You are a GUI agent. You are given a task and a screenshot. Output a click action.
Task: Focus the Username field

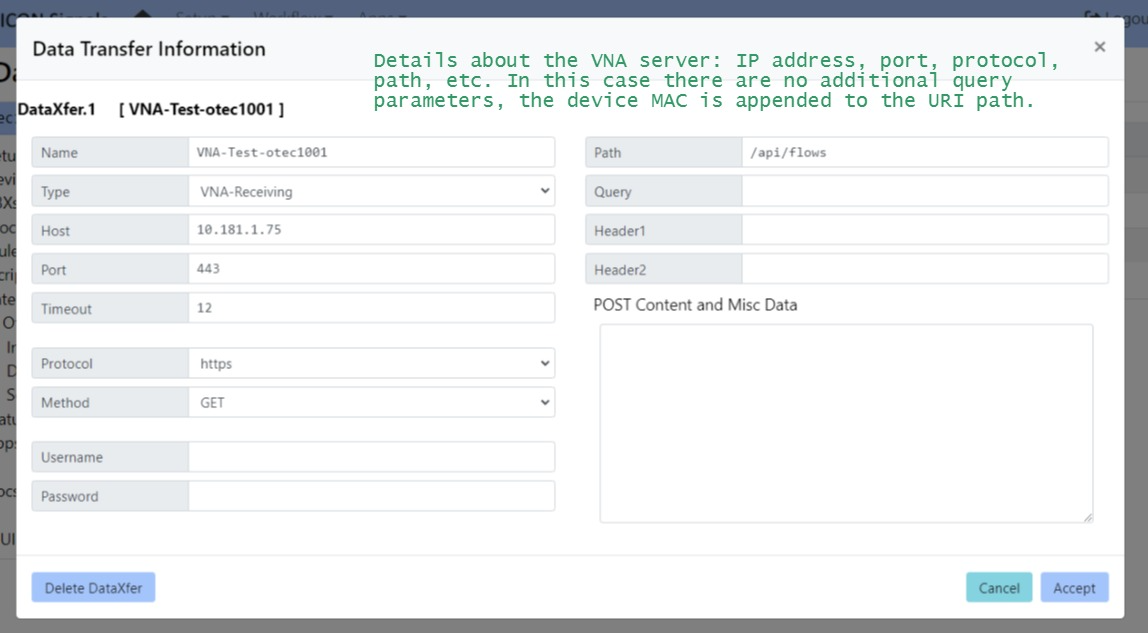(371, 457)
